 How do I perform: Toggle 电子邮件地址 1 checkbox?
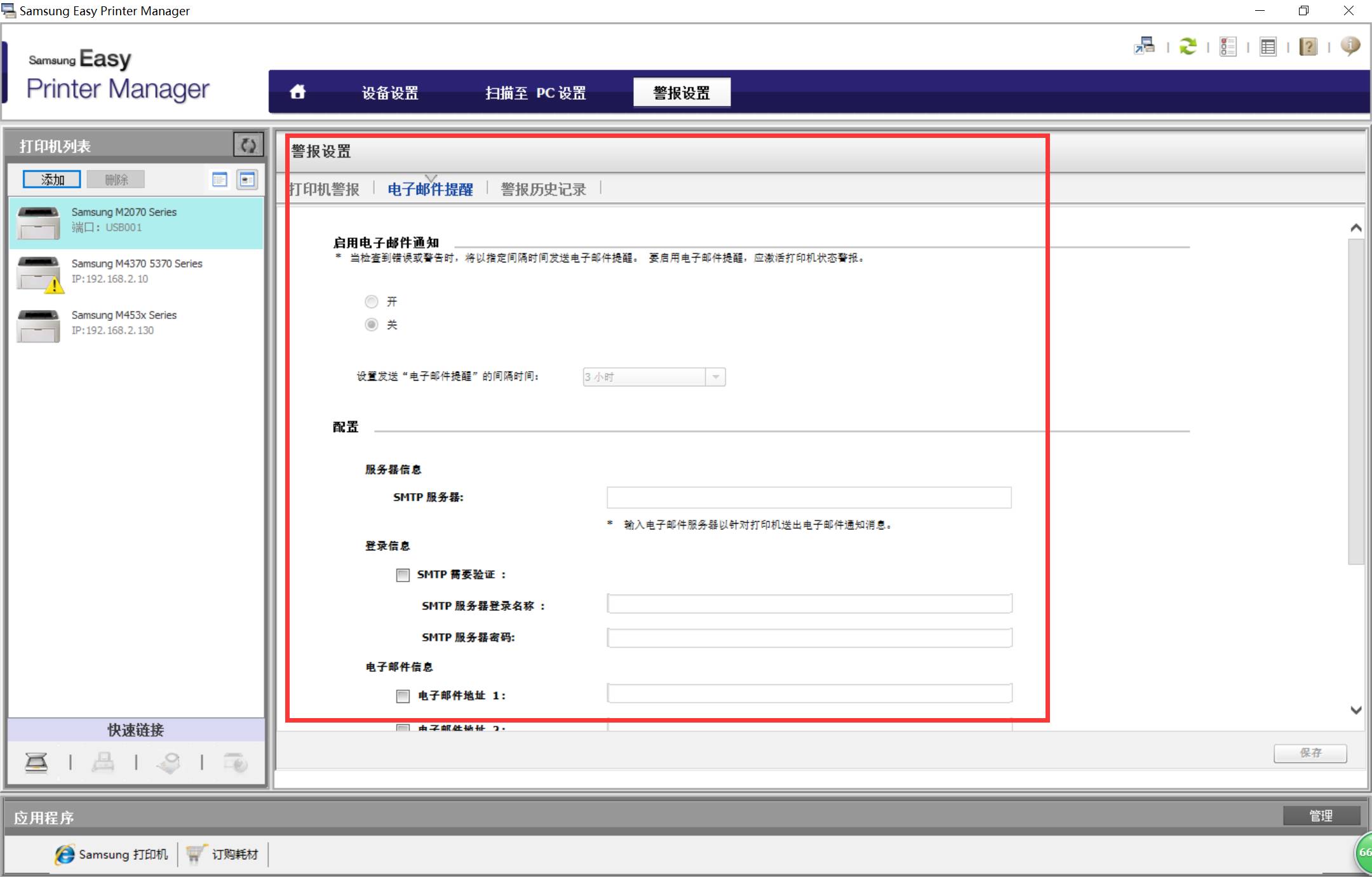point(403,697)
